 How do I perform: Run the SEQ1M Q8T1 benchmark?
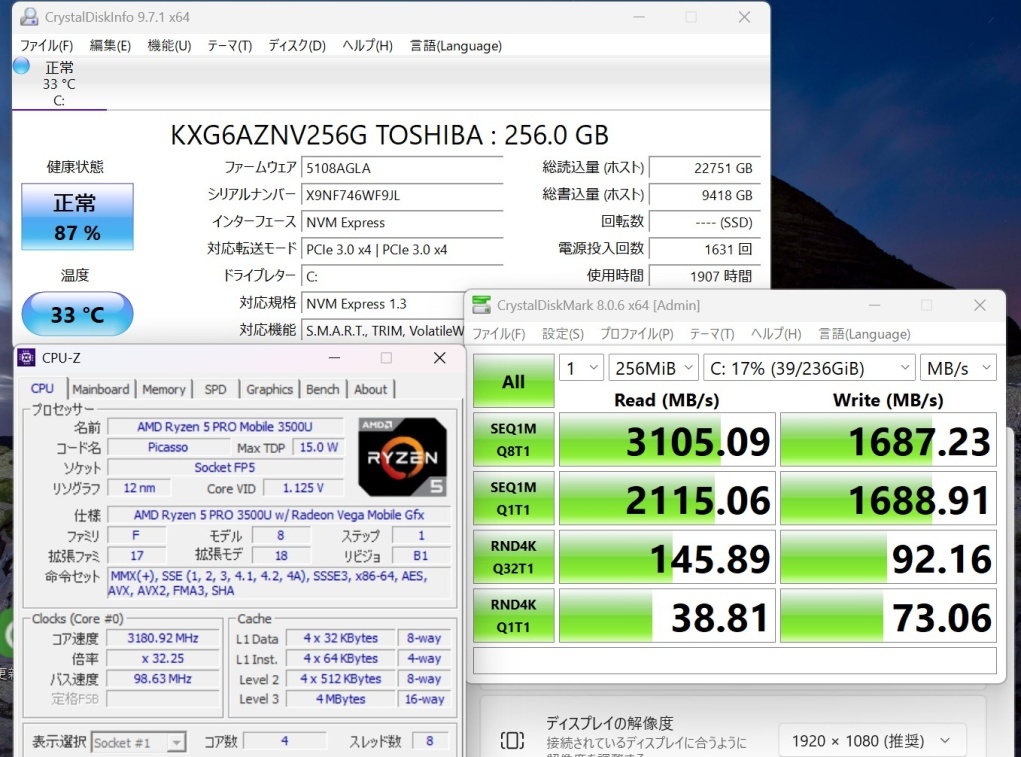pos(514,439)
